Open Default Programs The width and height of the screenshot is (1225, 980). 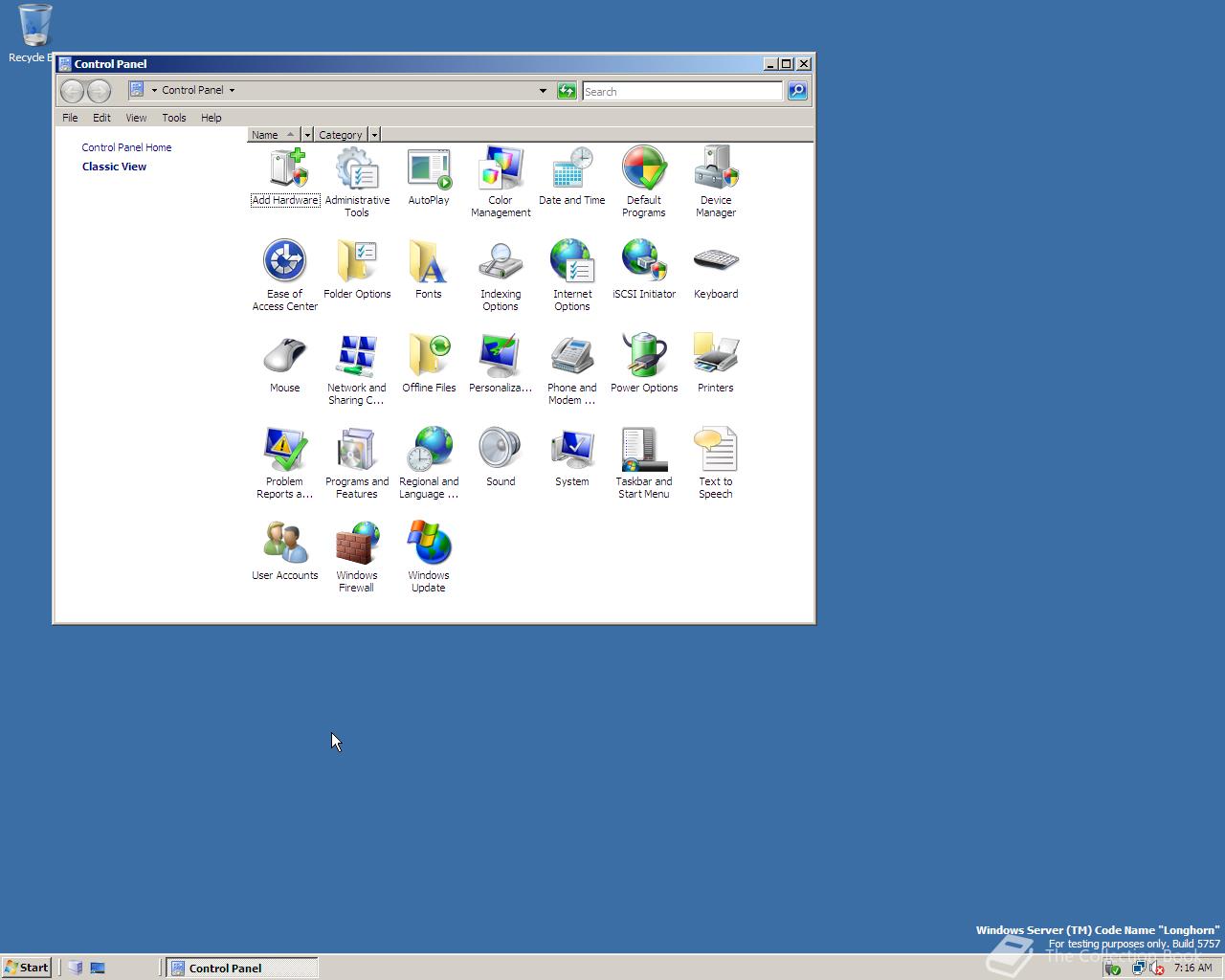pyautogui.click(x=644, y=182)
